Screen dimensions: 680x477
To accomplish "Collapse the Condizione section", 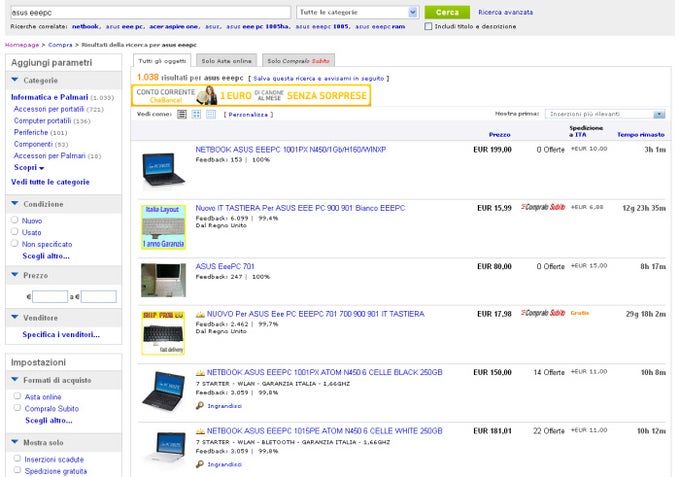I will coord(15,203).
